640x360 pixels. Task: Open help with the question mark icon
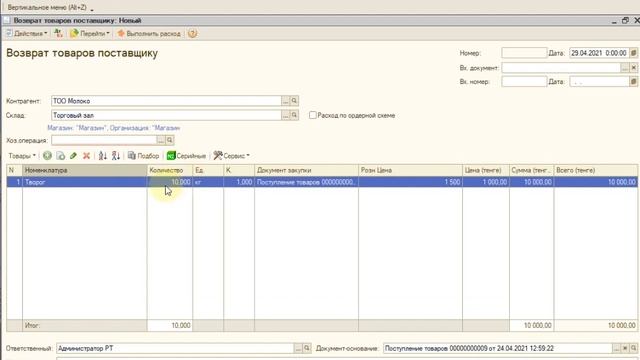[192, 33]
